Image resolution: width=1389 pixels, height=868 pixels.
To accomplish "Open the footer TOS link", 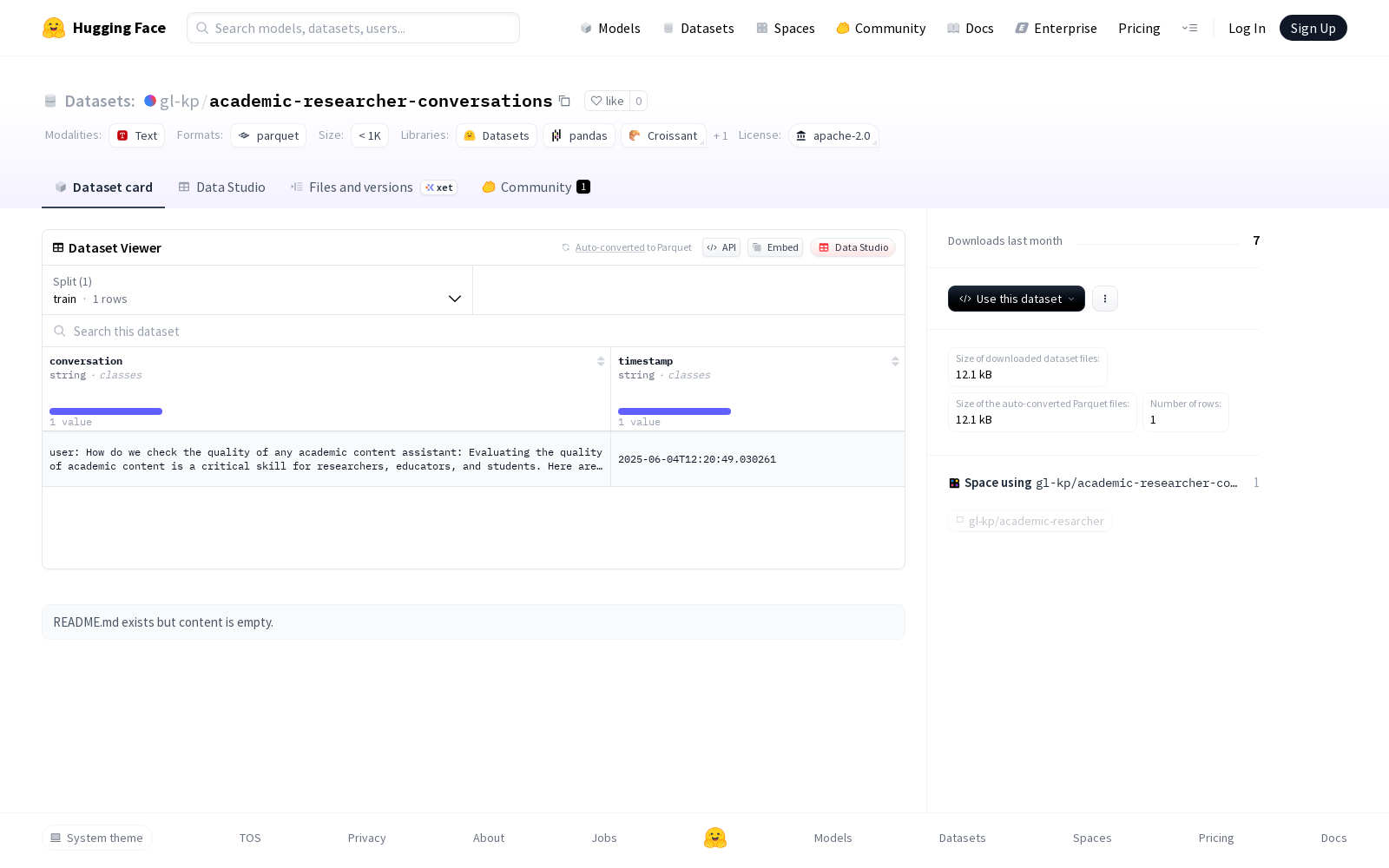I will [x=250, y=838].
